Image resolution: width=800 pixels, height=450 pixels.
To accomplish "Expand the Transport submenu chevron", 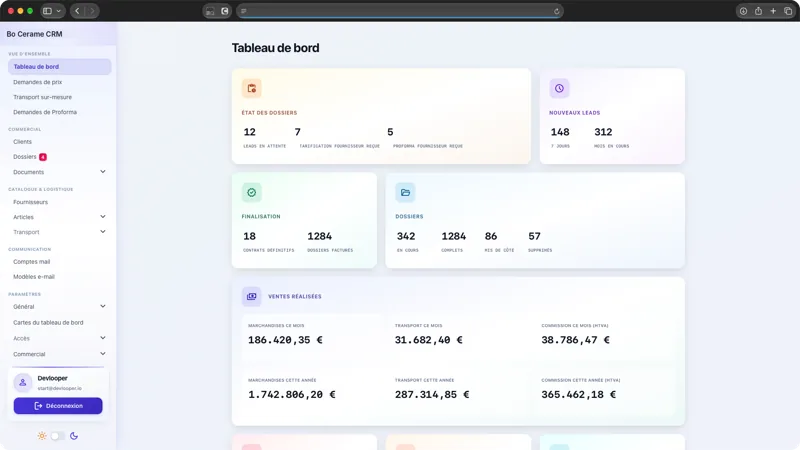I will point(103,232).
